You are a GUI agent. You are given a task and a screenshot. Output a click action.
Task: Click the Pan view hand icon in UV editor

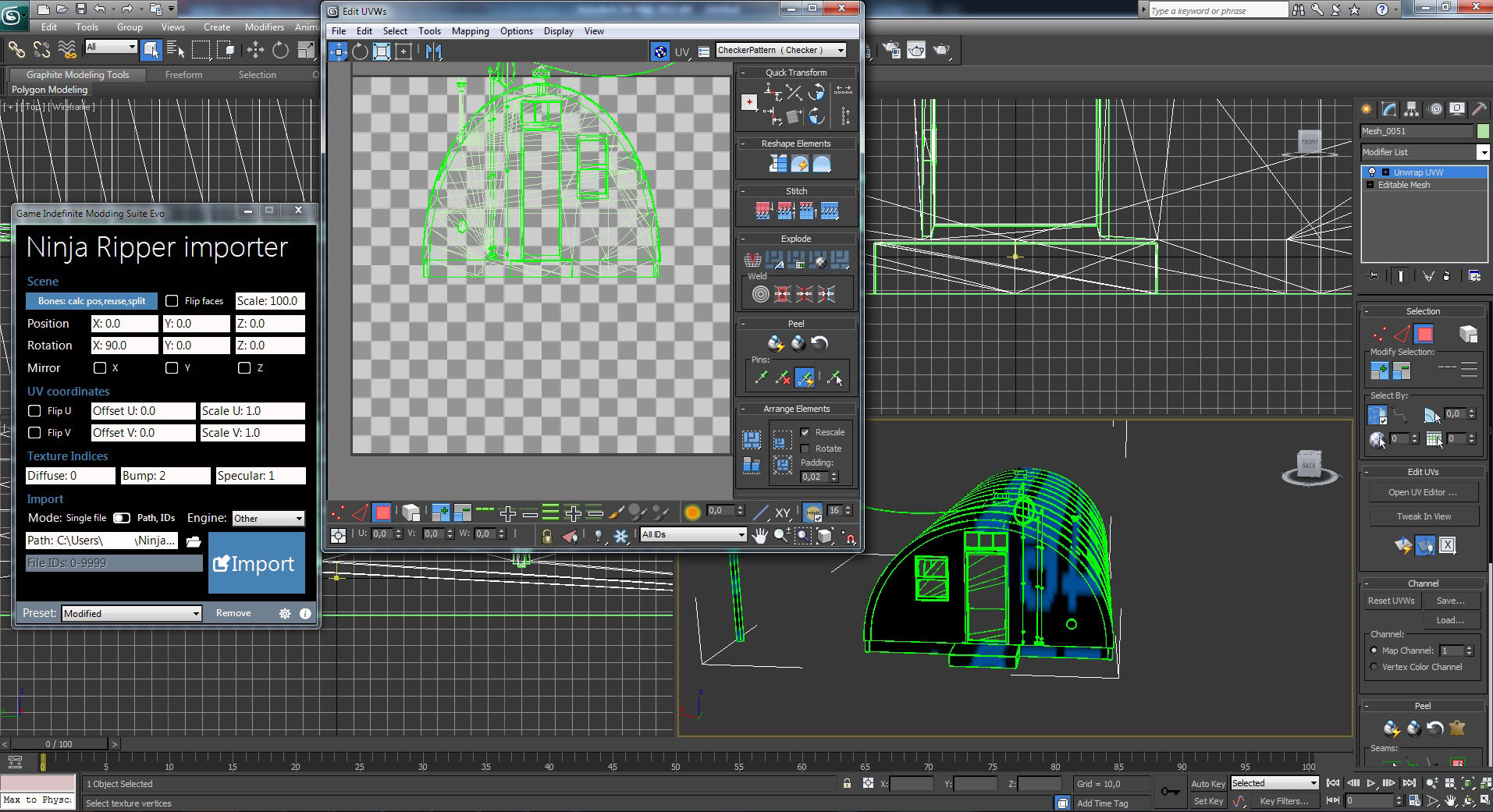tap(759, 535)
